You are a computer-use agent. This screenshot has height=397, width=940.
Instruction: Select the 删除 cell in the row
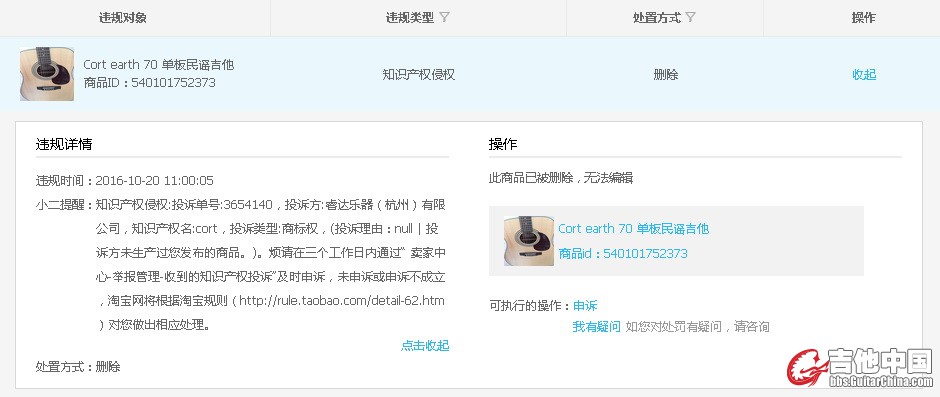pos(665,74)
